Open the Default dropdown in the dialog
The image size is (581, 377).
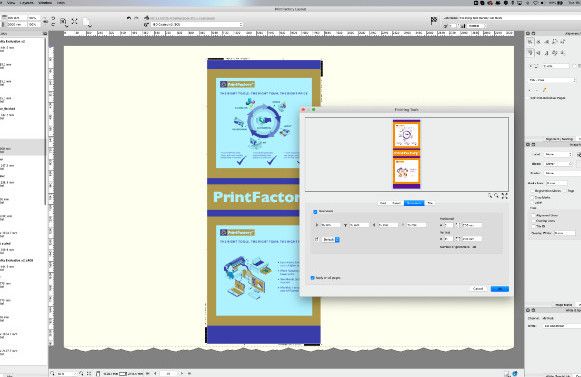click(x=331, y=239)
